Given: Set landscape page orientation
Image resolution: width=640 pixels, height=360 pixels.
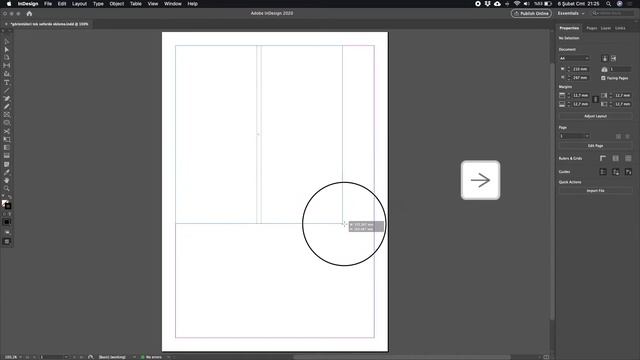Looking at the screenshot, I should (613, 58).
